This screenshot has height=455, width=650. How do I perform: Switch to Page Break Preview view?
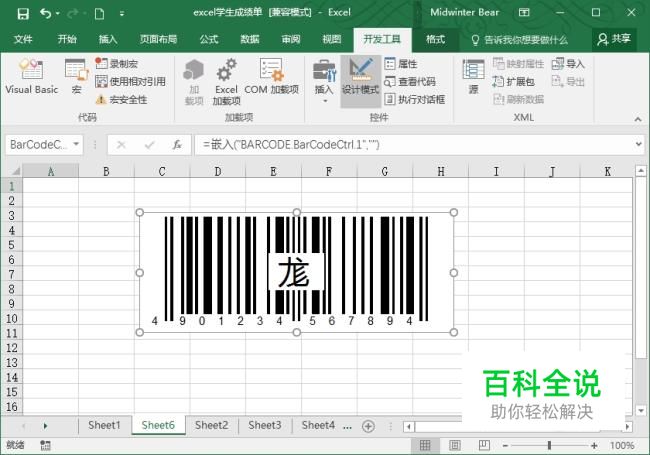[x=484, y=445]
